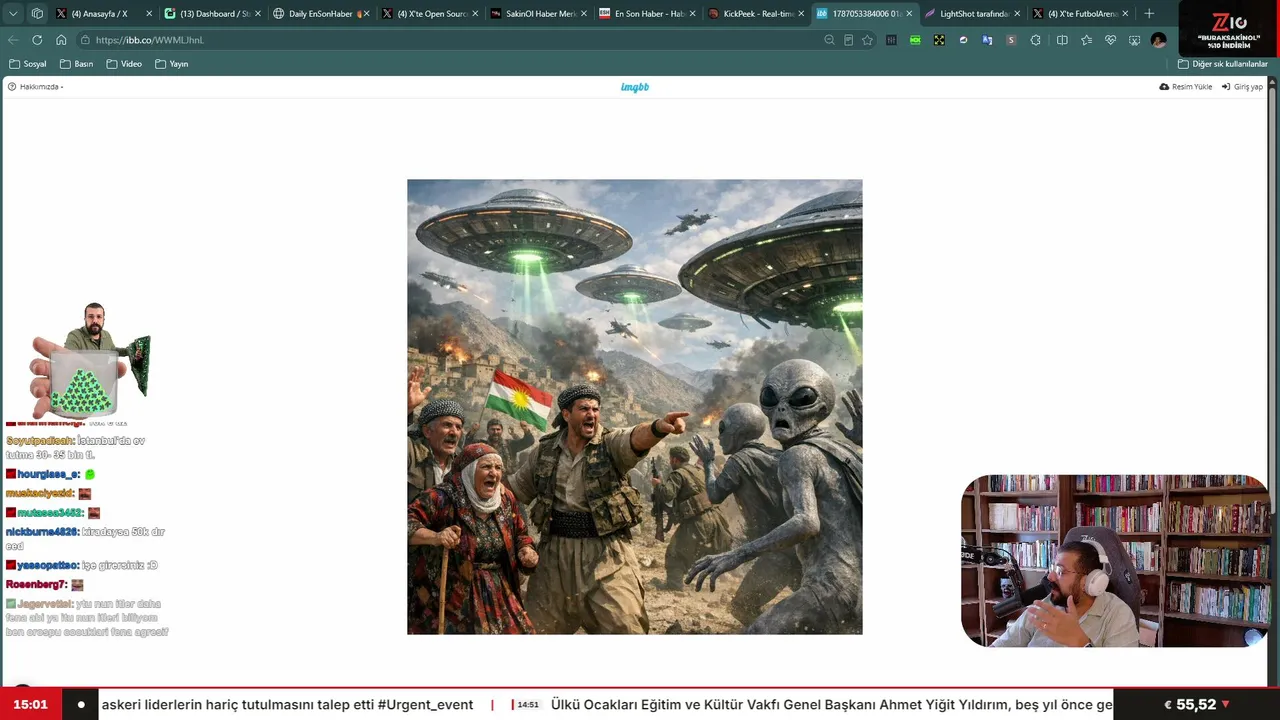Click the imgbb logo
Screen dimensions: 1280x720
635,87
